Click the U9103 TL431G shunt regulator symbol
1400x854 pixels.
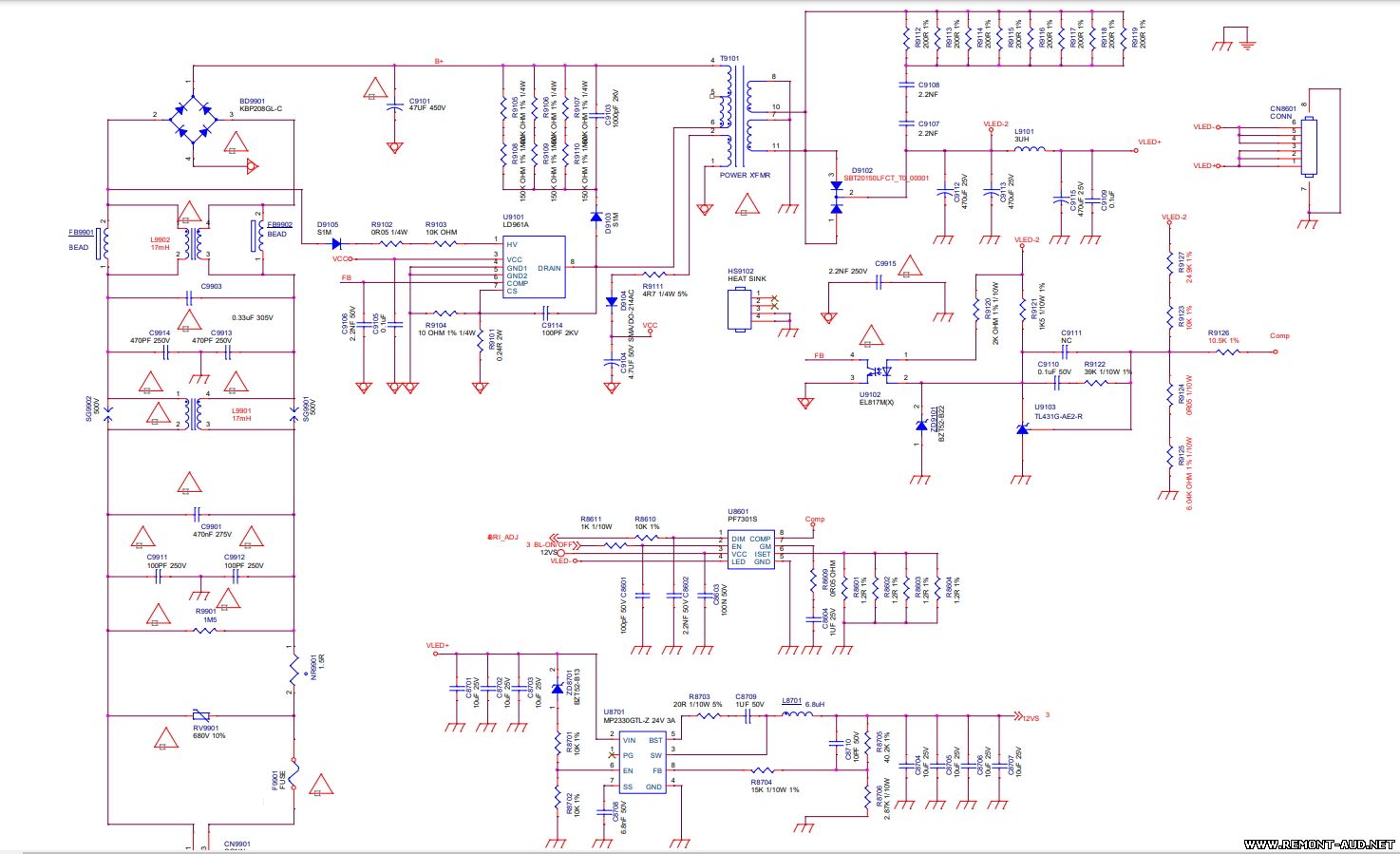(1022, 428)
